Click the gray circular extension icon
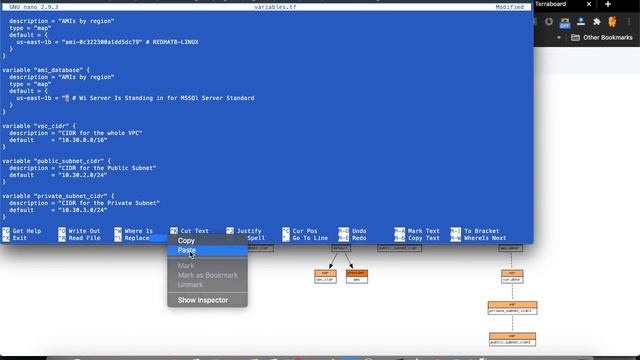Viewport: 640px width, 360px height. (x=549, y=22)
